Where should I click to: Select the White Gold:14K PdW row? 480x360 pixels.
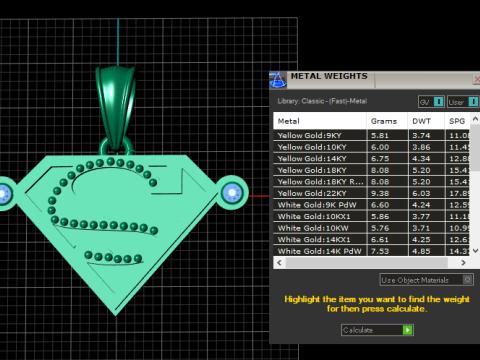[372, 251]
